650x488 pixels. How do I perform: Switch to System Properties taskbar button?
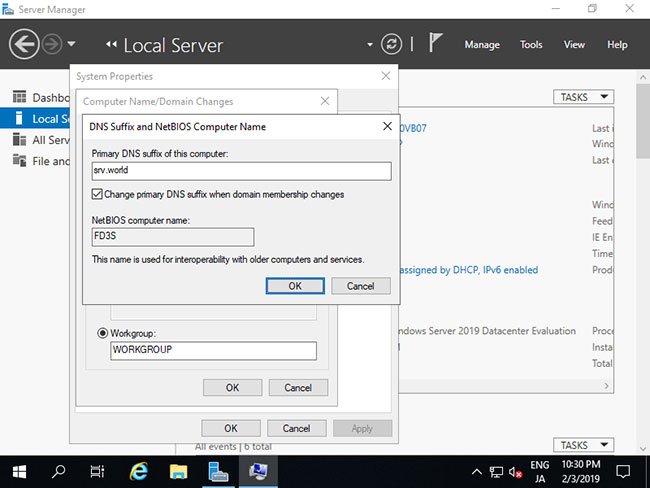click(258, 471)
